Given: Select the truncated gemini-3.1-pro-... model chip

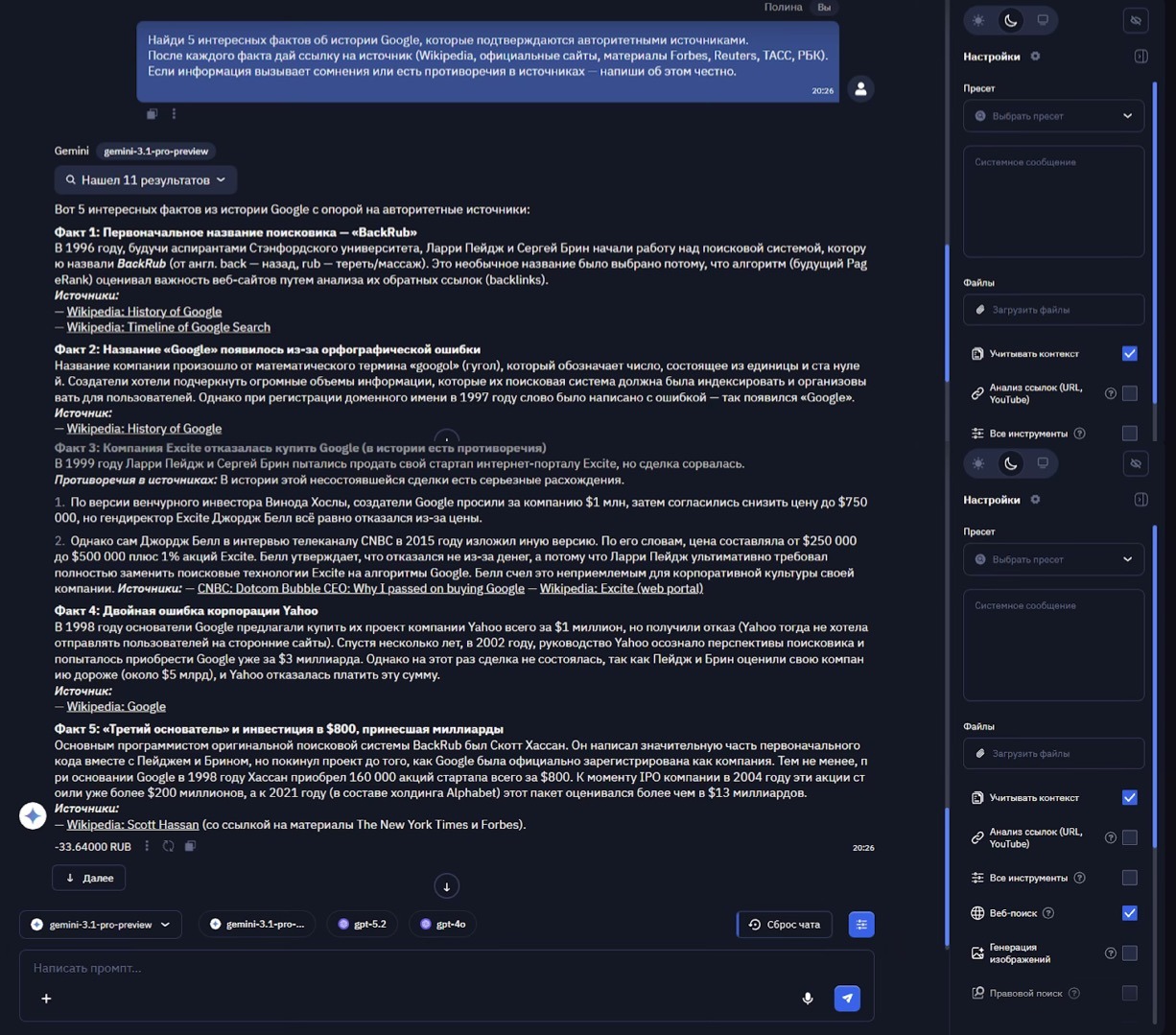Looking at the screenshot, I should click(x=257, y=925).
